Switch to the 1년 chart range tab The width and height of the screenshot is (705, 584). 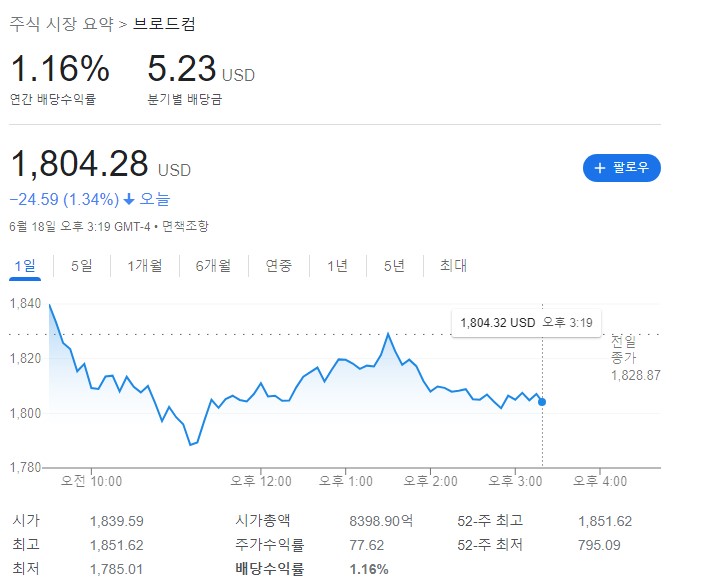337,266
